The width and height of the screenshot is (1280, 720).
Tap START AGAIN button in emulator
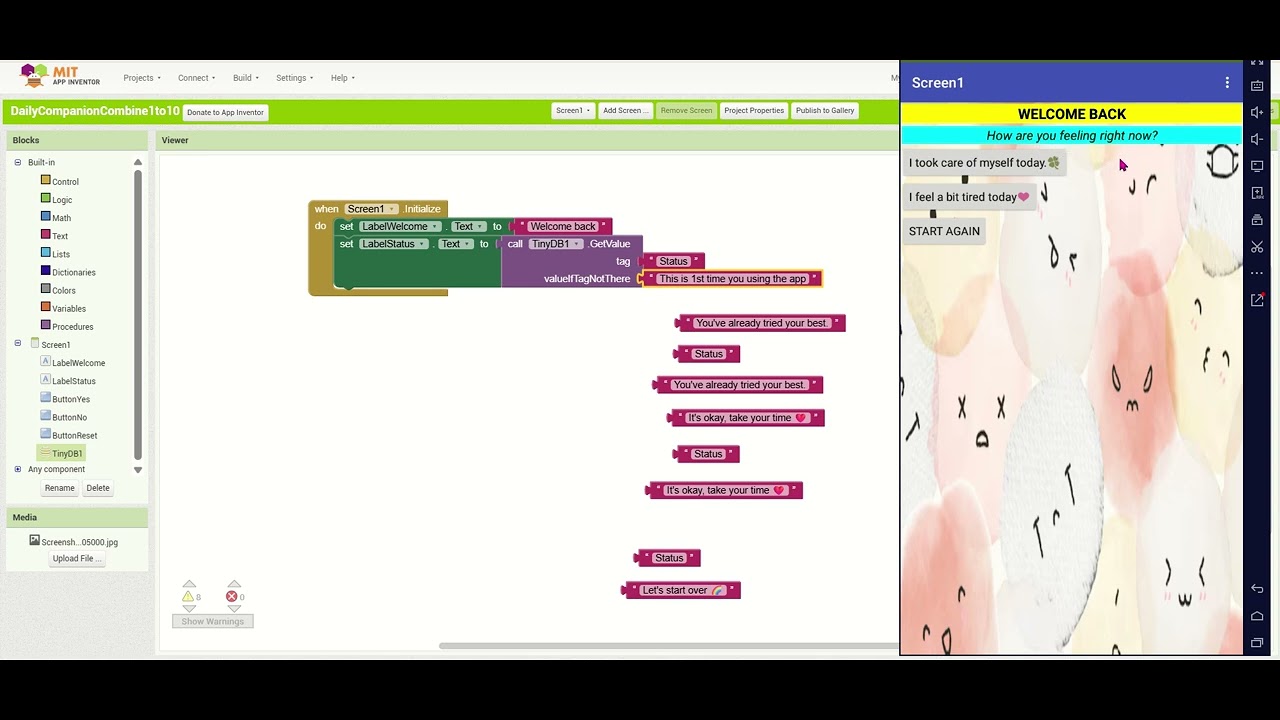click(x=945, y=231)
